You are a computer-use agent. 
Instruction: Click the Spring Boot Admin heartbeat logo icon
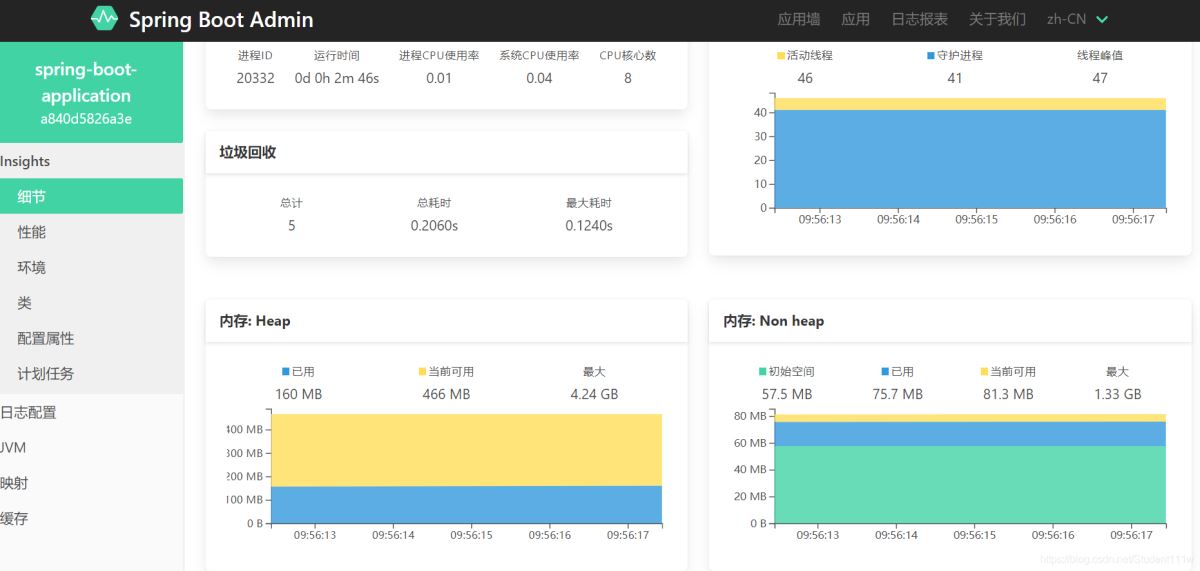click(104, 19)
